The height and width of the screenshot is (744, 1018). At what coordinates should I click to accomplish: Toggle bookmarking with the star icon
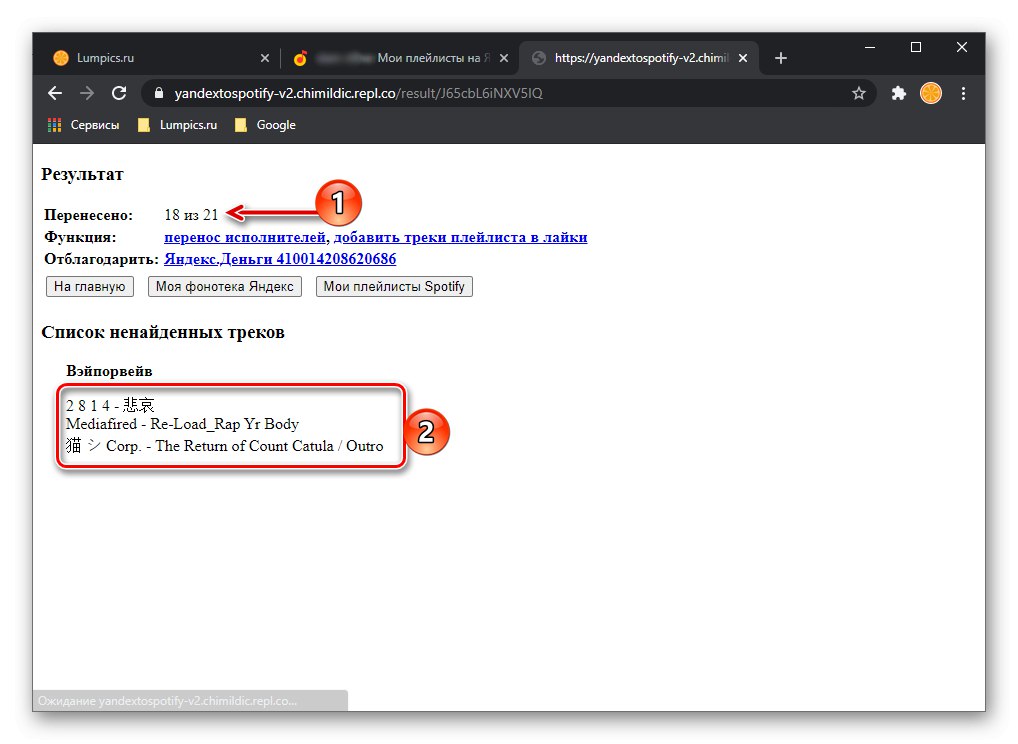point(859,93)
